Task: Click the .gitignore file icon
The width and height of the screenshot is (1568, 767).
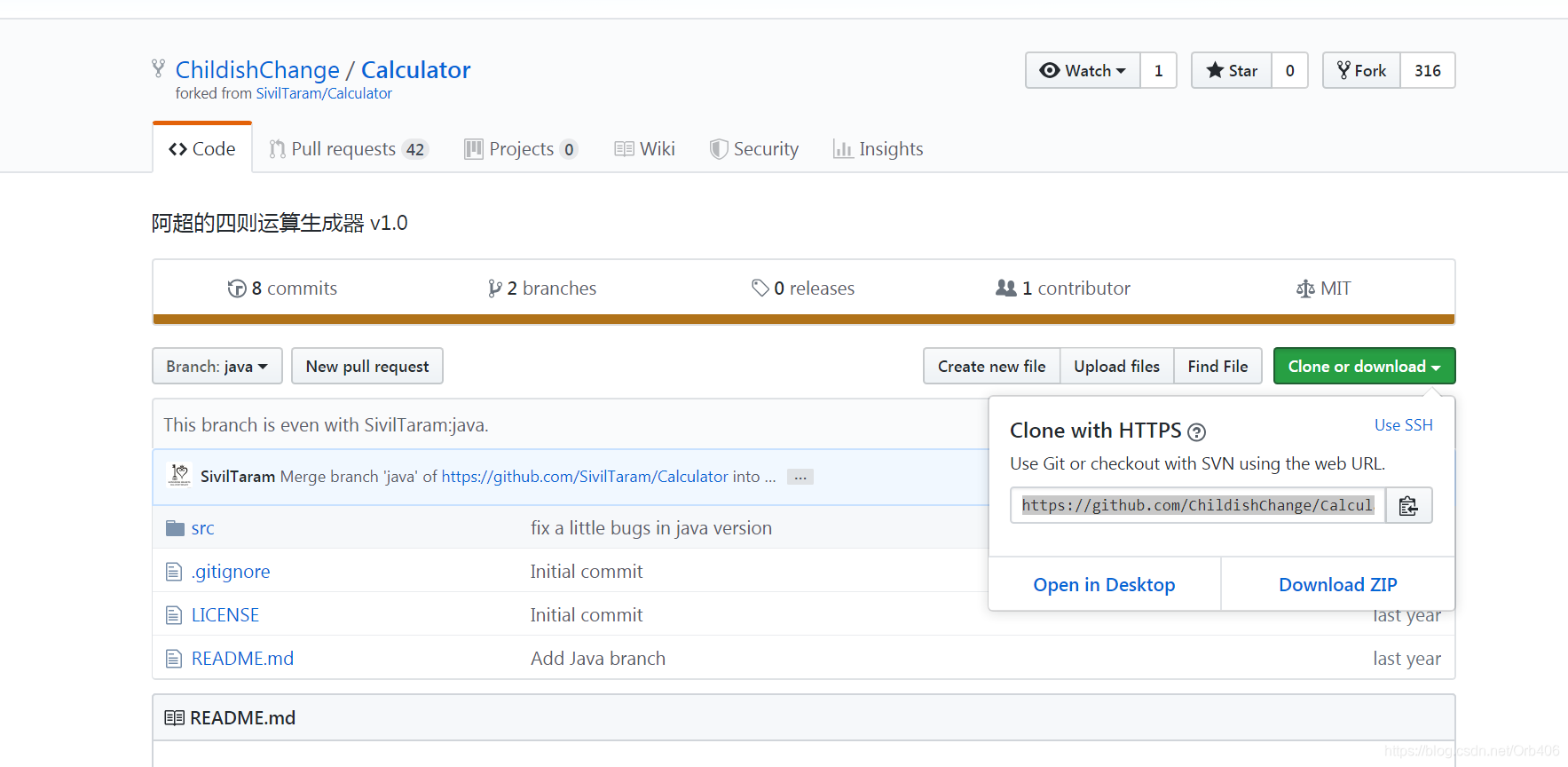Action: 174,572
